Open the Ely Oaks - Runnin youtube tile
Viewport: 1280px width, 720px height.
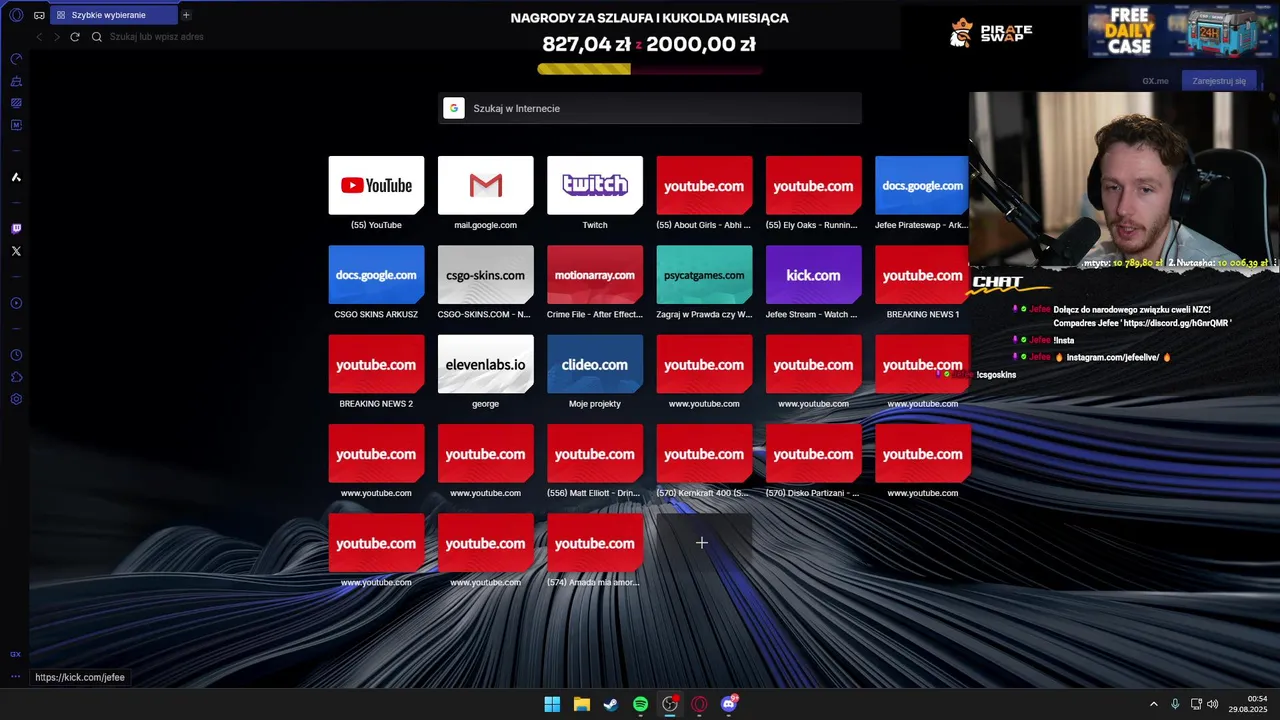[813, 185]
